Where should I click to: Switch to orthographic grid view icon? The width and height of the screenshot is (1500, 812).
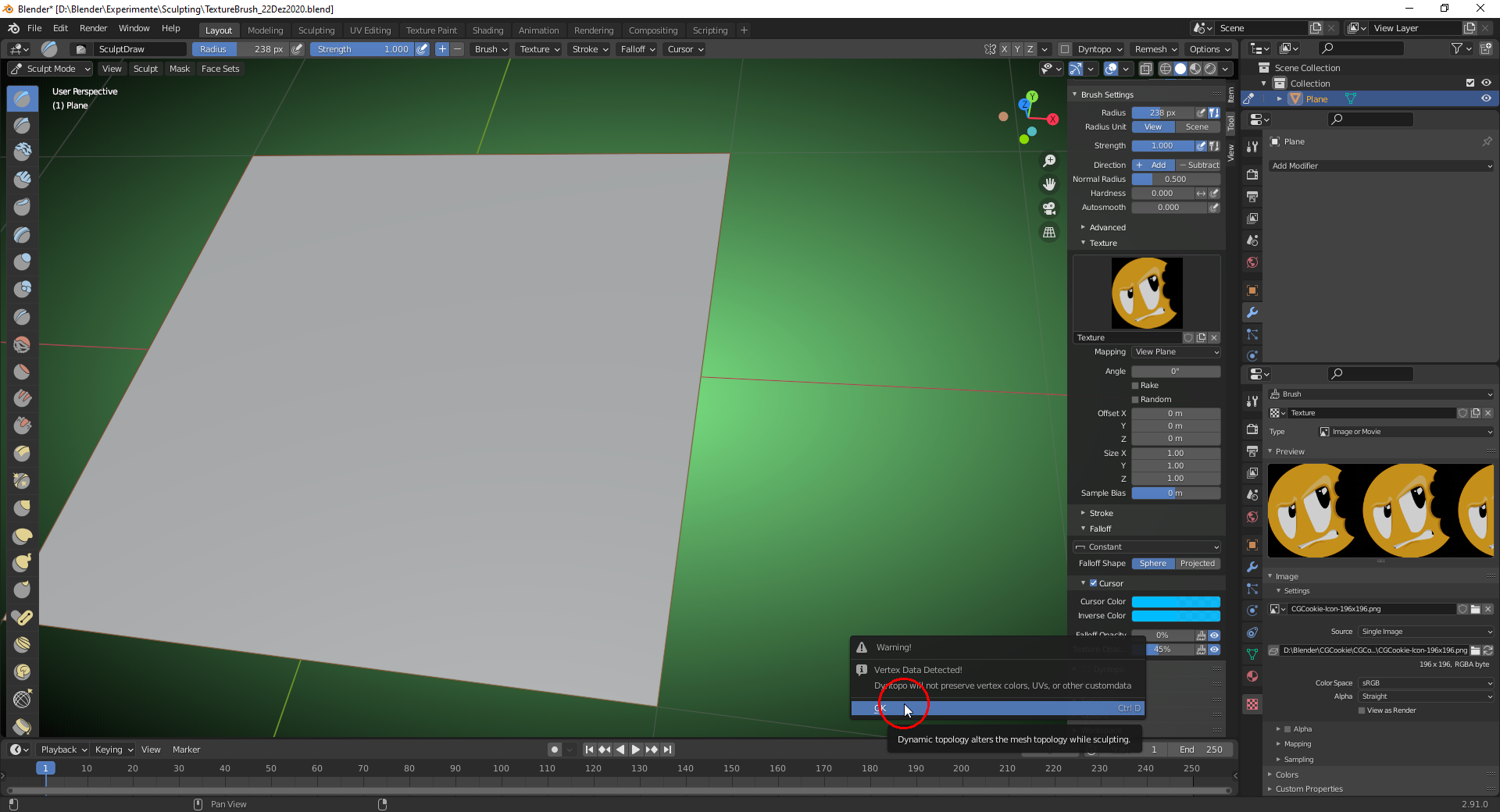coord(1049,233)
